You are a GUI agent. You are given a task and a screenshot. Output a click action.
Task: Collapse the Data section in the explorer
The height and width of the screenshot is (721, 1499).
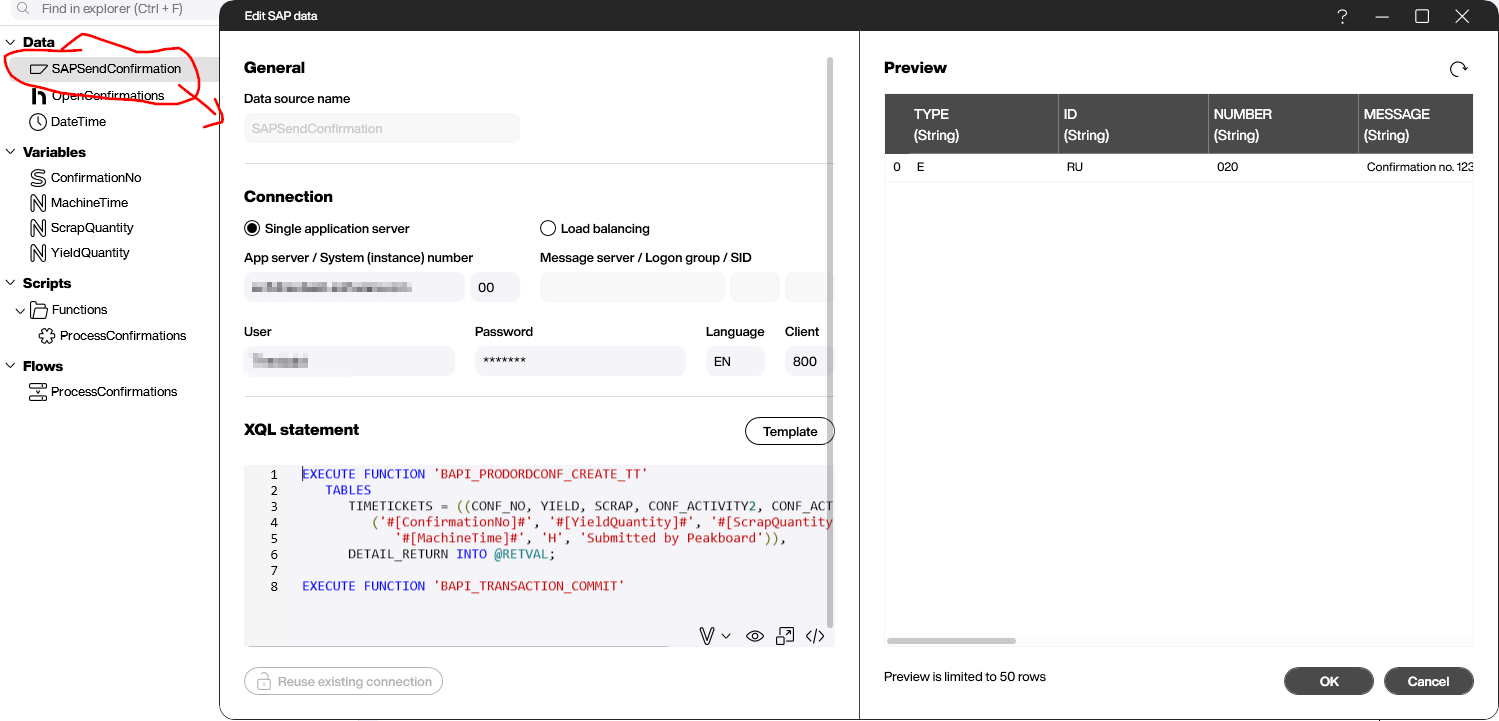[10, 42]
